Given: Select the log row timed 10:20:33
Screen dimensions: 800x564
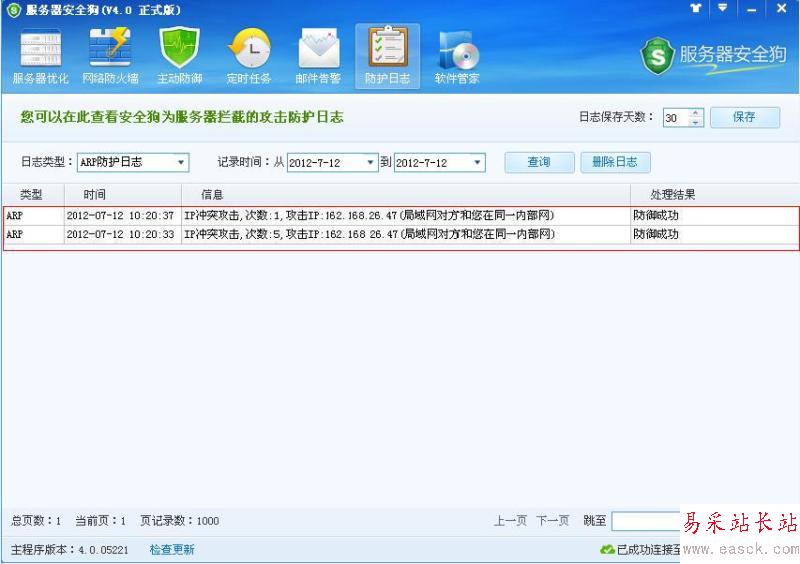Looking at the screenshot, I should (401, 234).
